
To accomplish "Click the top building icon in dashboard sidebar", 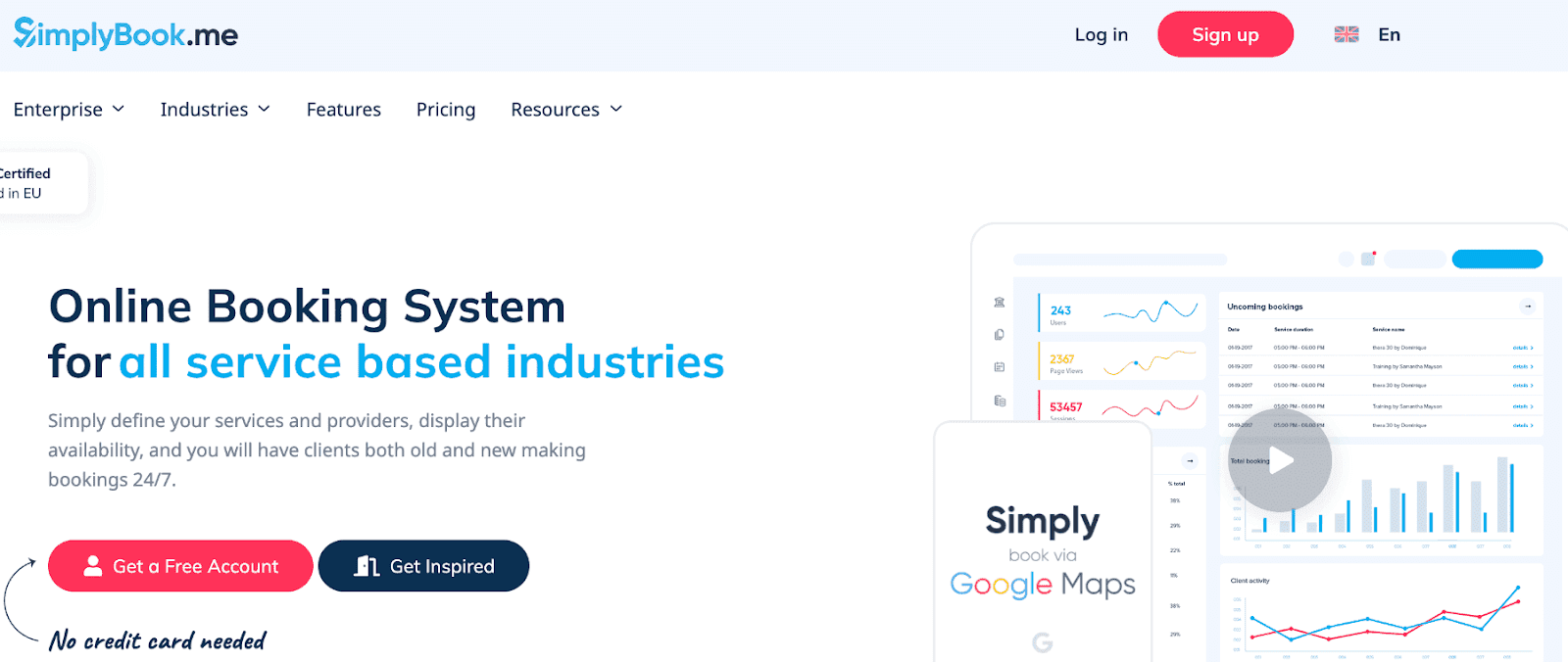I will [x=1000, y=303].
